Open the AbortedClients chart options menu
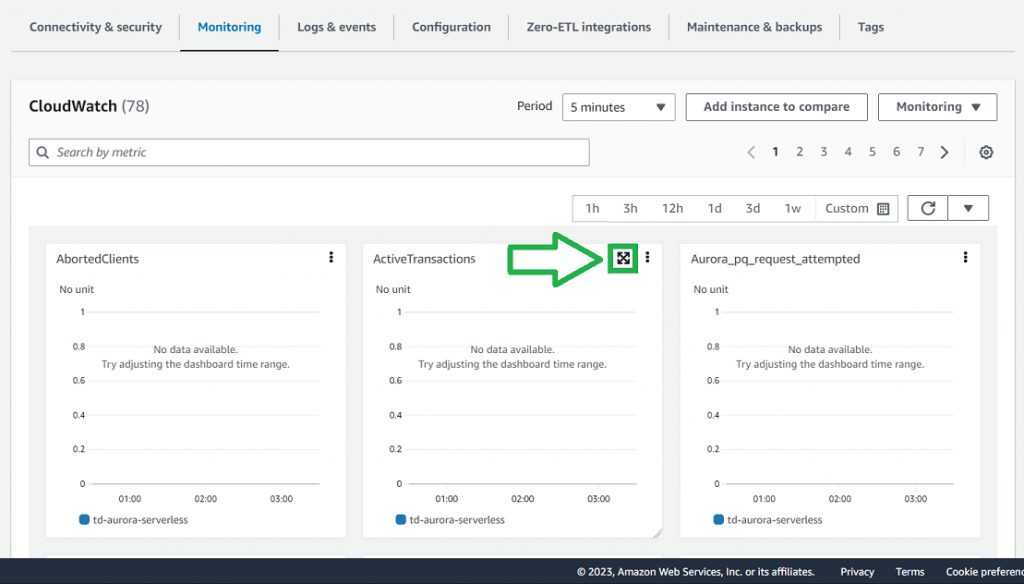 click(x=331, y=258)
